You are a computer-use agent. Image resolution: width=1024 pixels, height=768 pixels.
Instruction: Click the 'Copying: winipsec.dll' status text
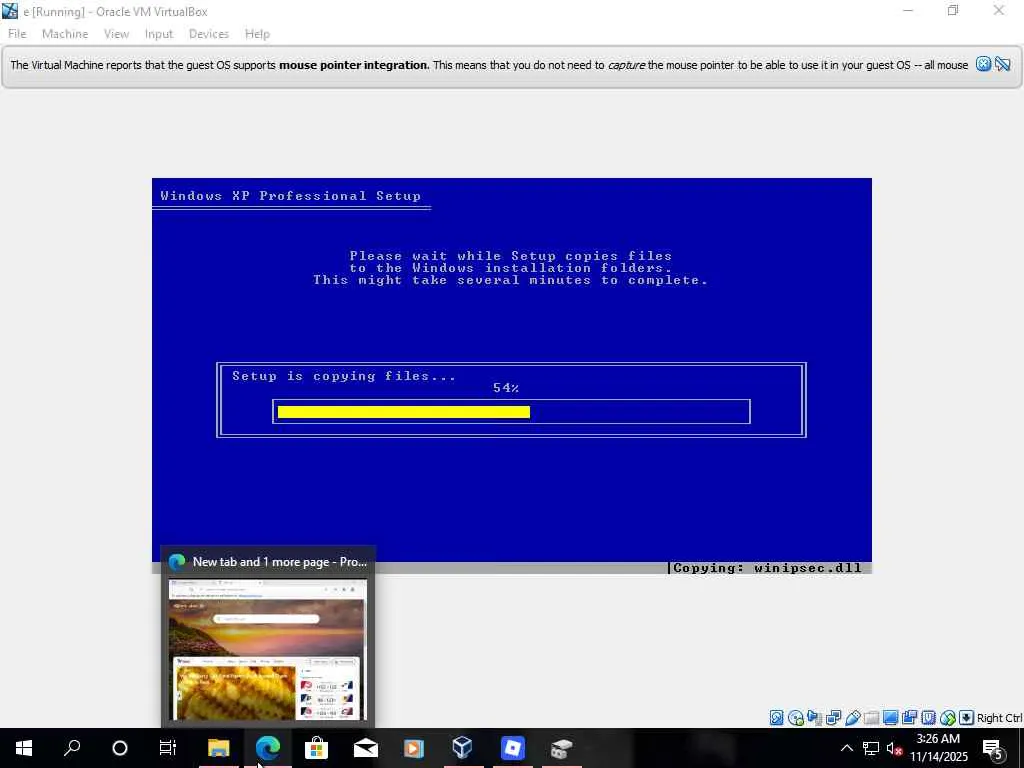pyautogui.click(x=767, y=568)
